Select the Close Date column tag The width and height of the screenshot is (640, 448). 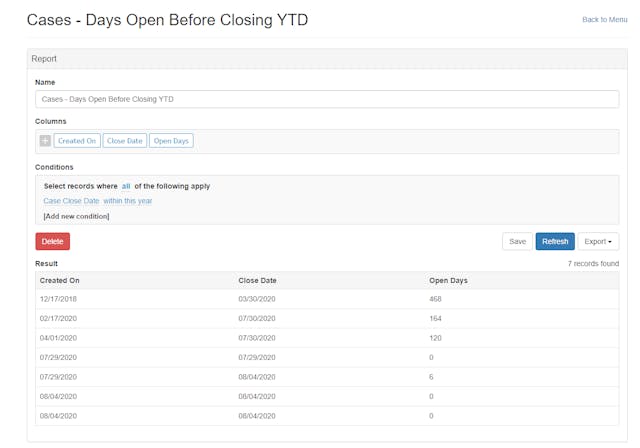[124, 141]
